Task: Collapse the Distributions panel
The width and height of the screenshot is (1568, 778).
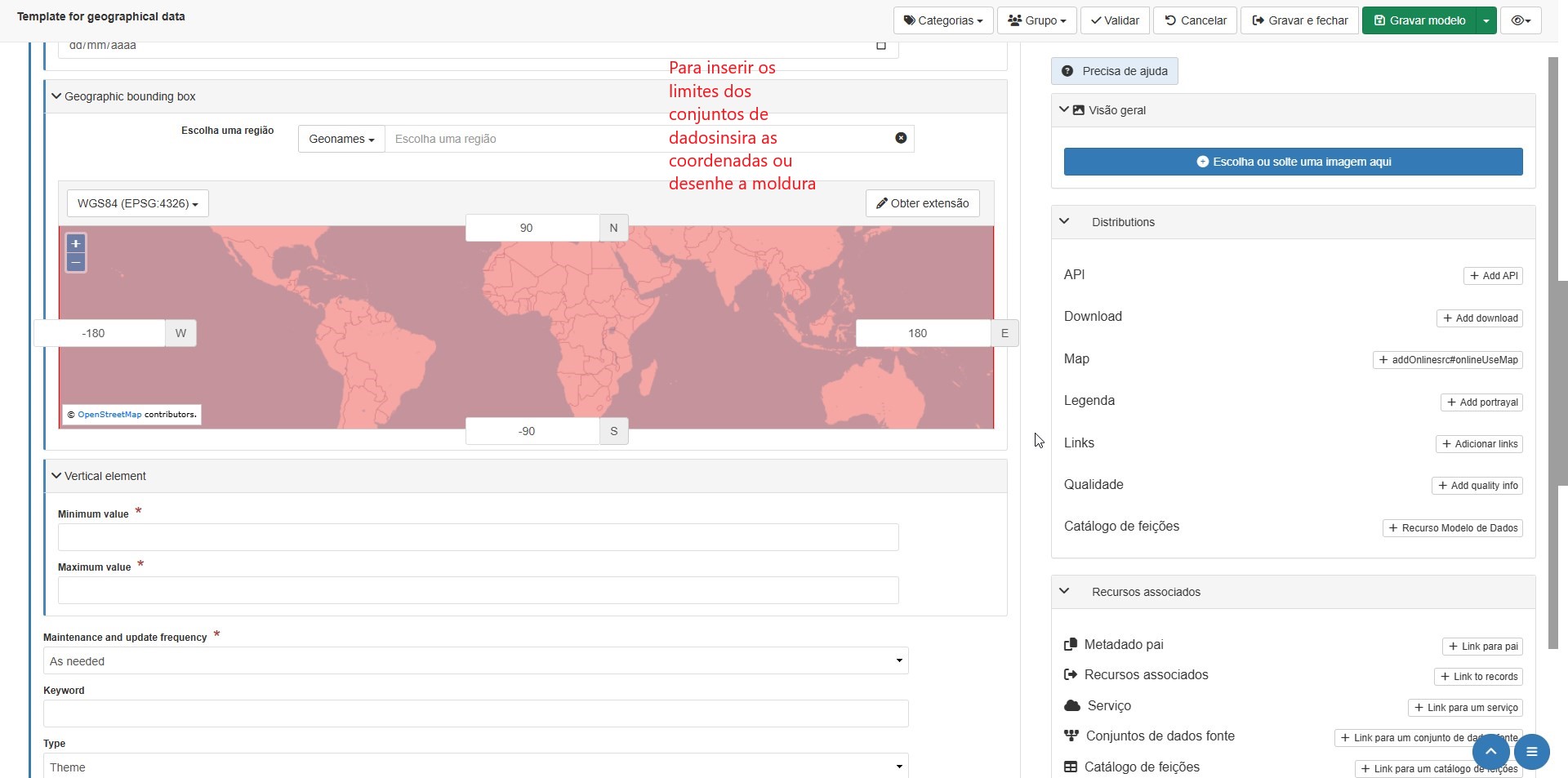Action: tap(1064, 221)
